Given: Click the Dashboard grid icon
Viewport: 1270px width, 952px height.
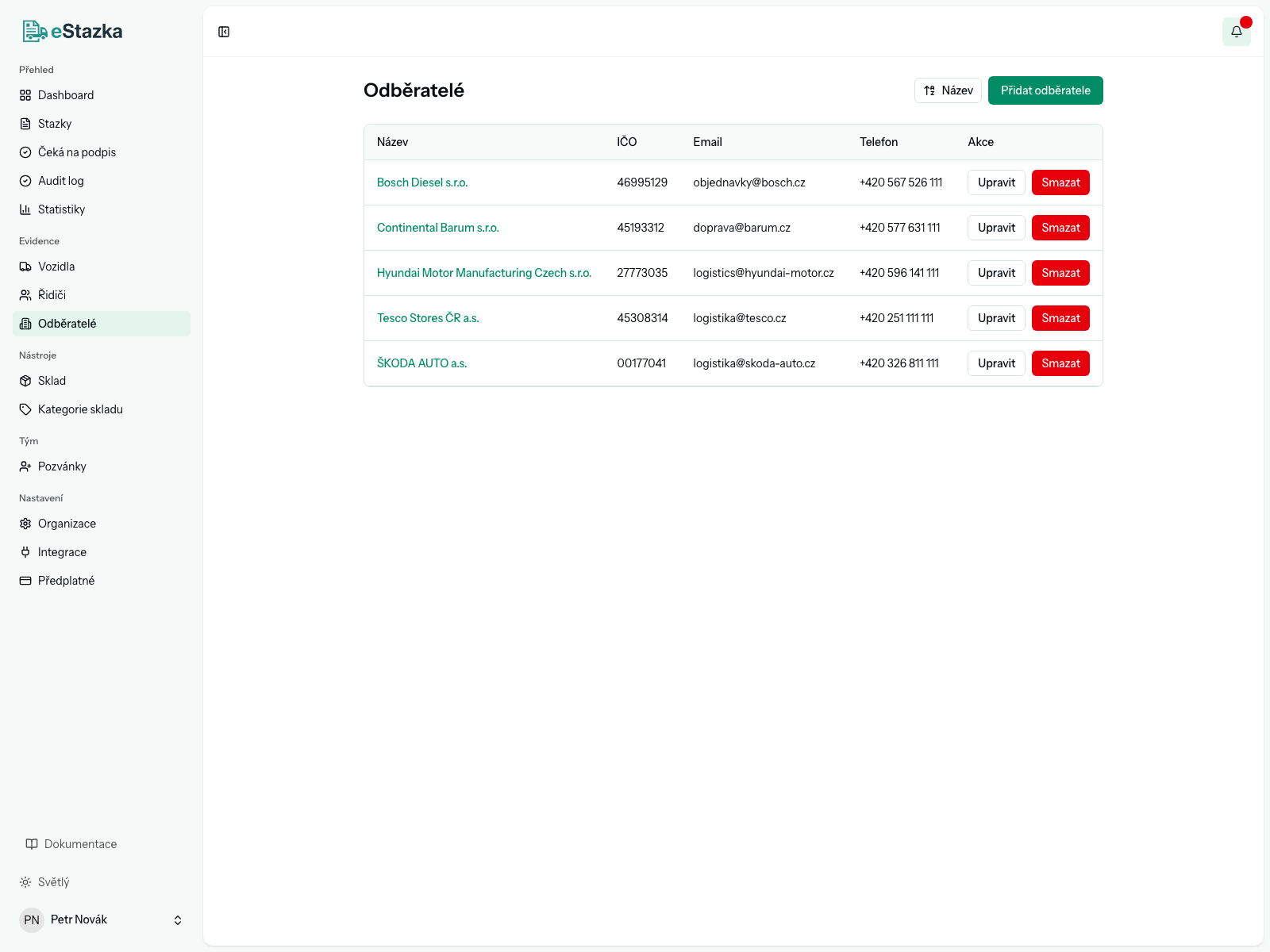Looking at the screenshot, I should click(25, 95).
